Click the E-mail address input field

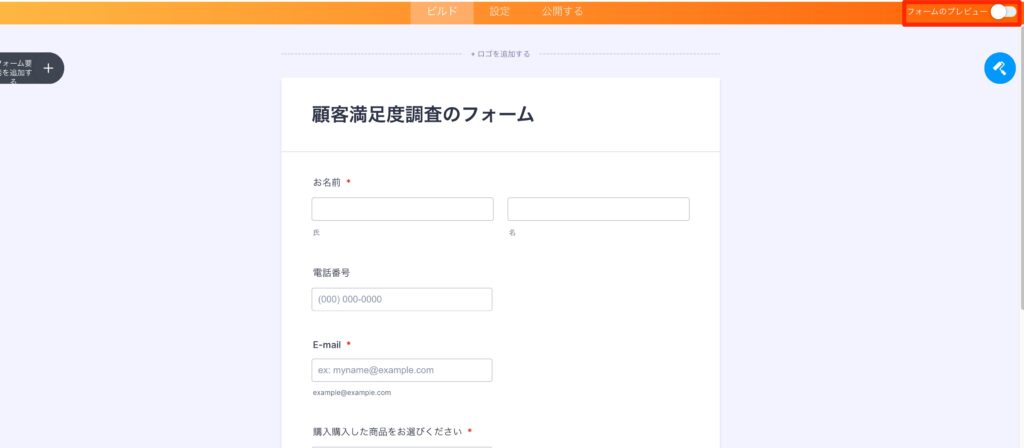402,370
